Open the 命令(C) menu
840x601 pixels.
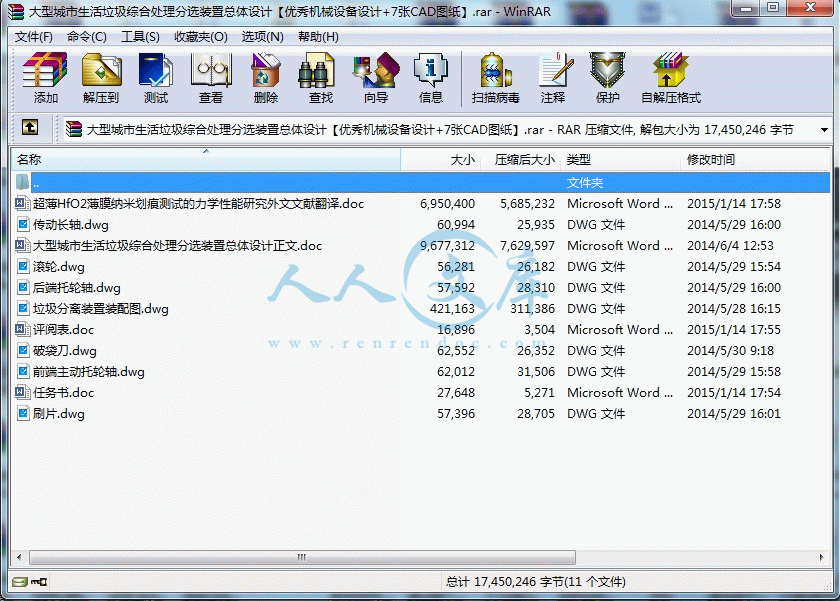87,36
